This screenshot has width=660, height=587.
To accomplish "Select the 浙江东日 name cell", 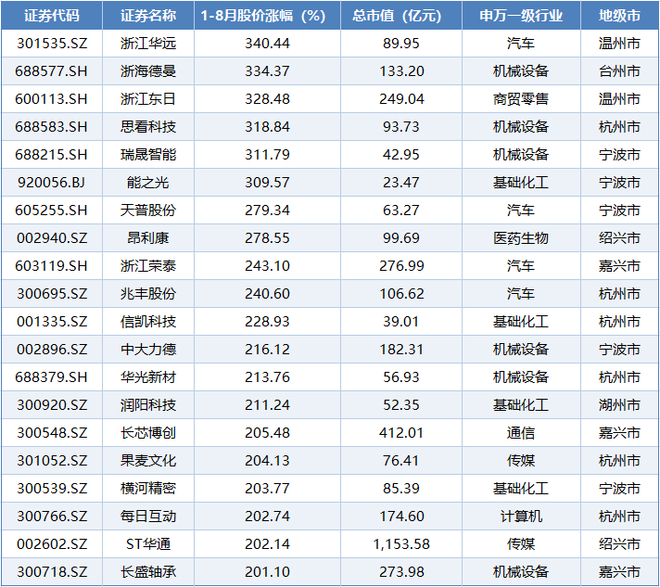I will point(148,100).
